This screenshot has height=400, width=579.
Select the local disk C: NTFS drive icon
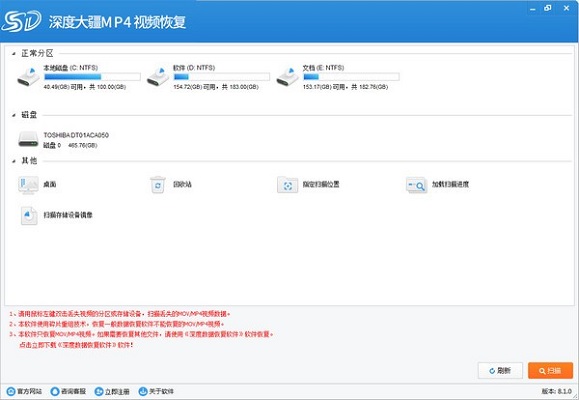coord(29,77)
